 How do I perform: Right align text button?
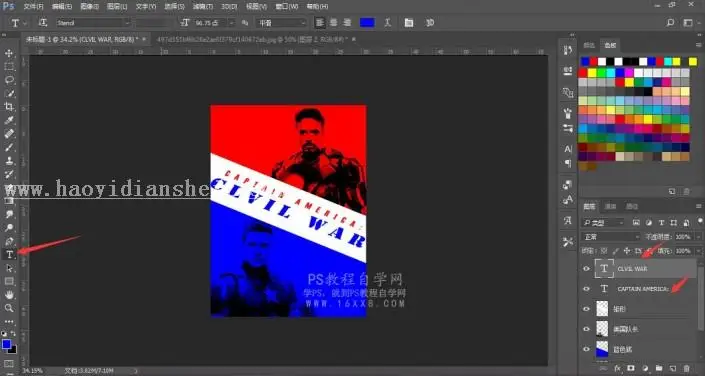point(347,22)
